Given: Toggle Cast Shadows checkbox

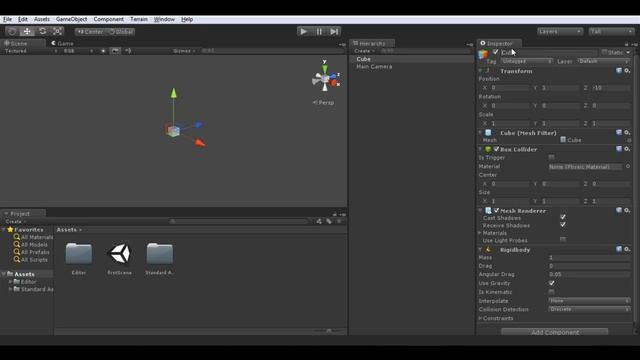Looking at the screenshot, I should click(x=563, y=217).
